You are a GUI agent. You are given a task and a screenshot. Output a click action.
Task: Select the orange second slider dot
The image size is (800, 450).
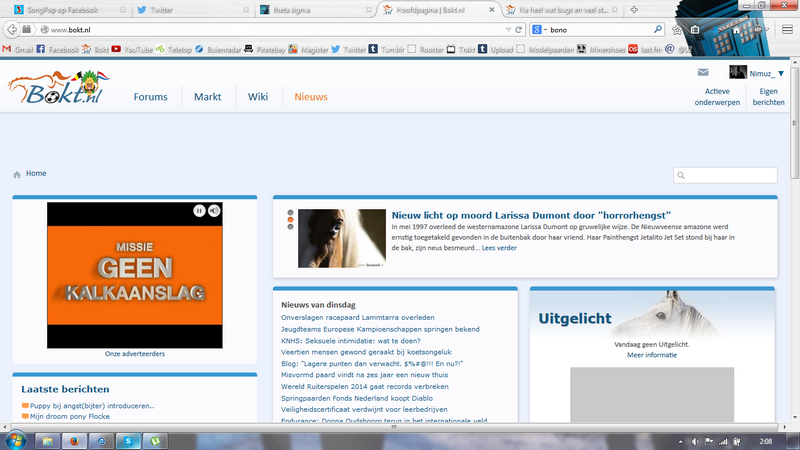coord(290,220)
